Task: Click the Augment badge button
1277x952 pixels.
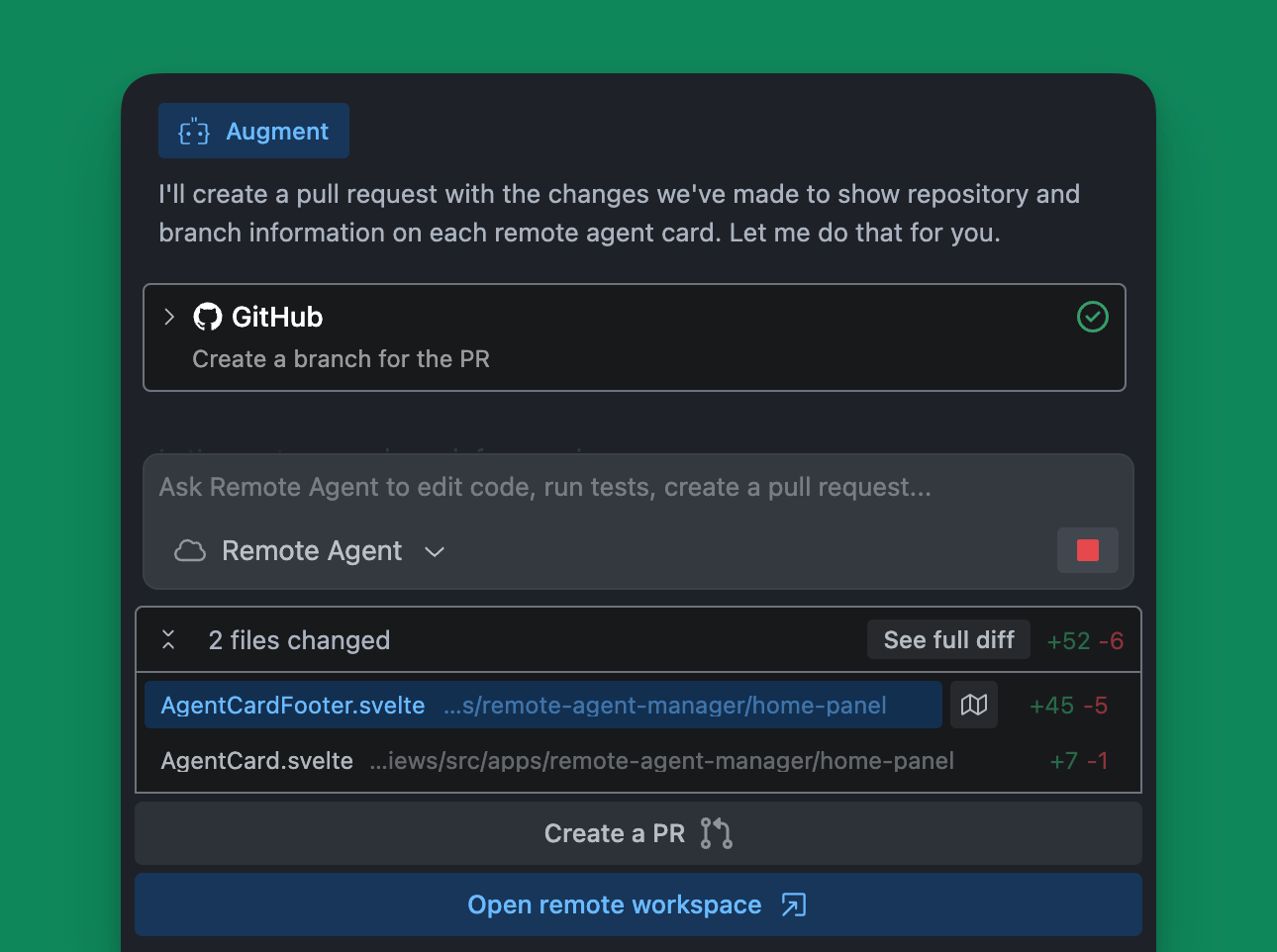Action: pyautogui.click(x=253, y=130)
